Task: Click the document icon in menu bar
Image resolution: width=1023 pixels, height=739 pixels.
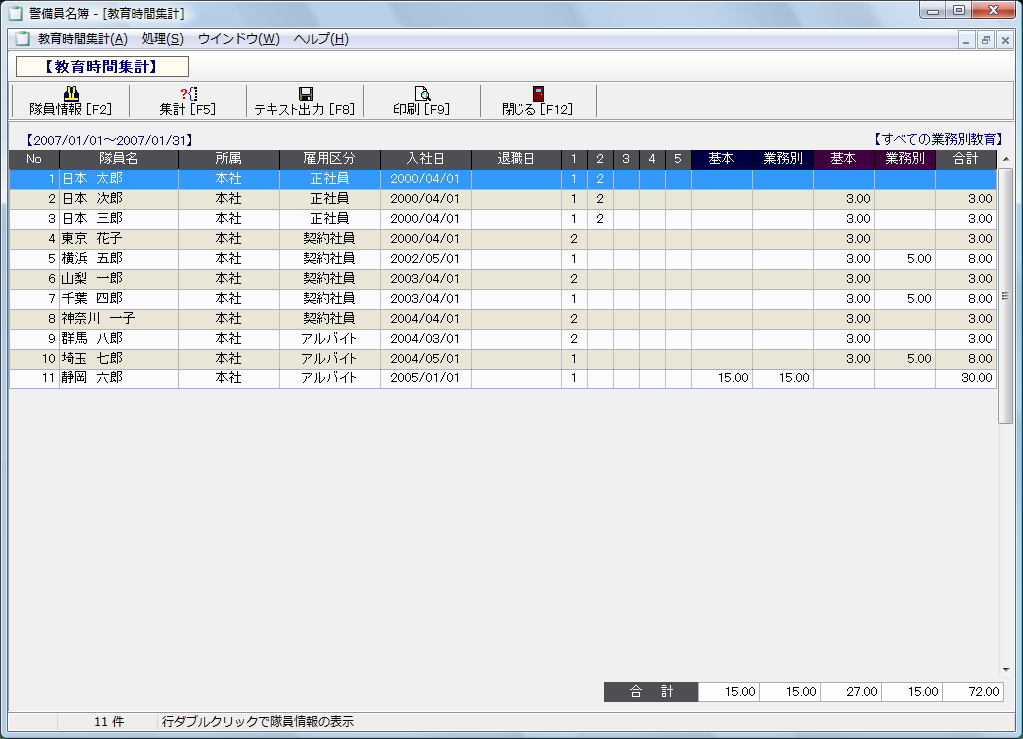Action: tap(22, 39)
